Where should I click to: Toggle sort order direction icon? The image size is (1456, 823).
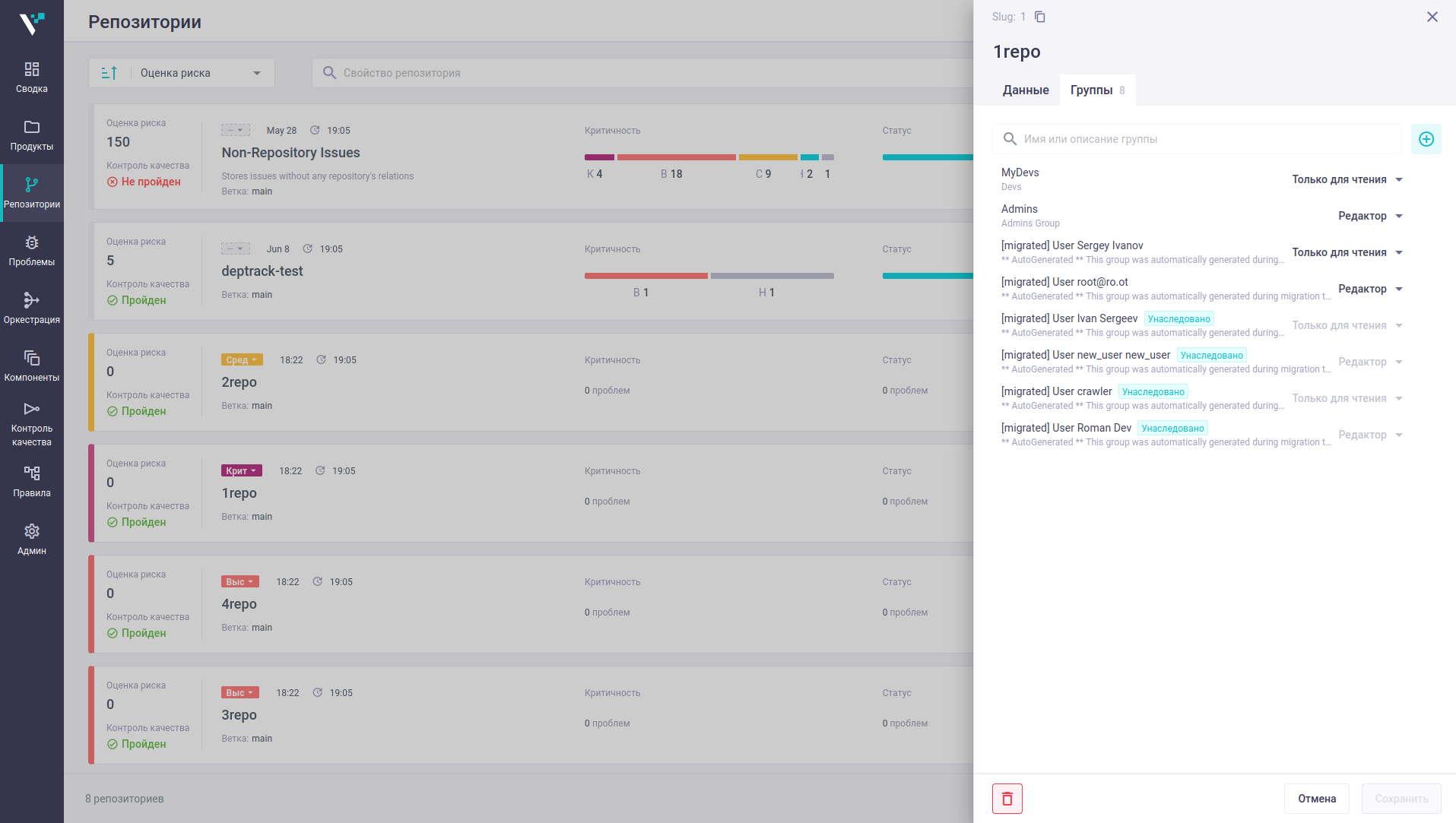(x=109, y=73)
